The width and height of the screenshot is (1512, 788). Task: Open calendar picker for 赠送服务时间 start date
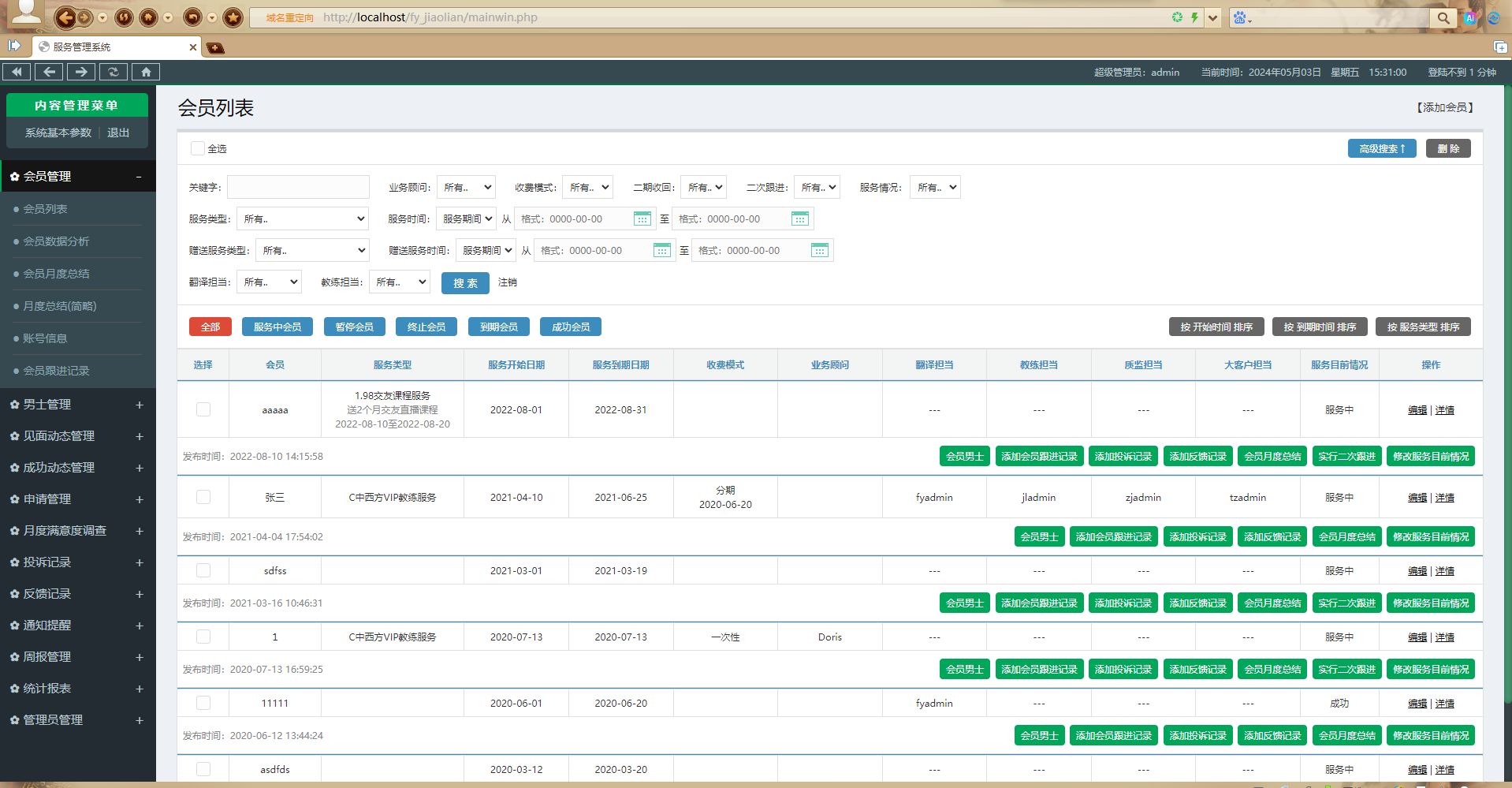662,250
